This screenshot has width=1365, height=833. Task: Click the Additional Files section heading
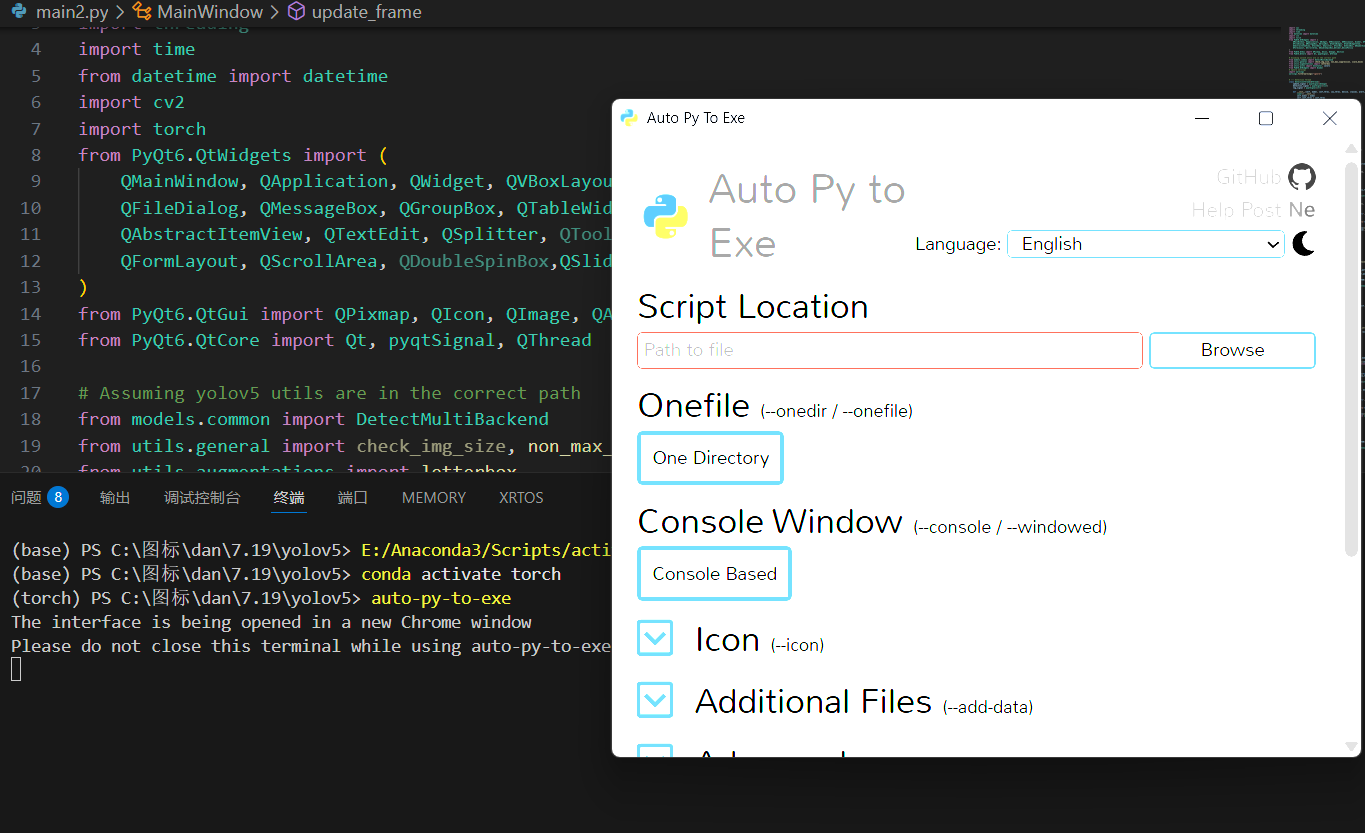point(813,701)
